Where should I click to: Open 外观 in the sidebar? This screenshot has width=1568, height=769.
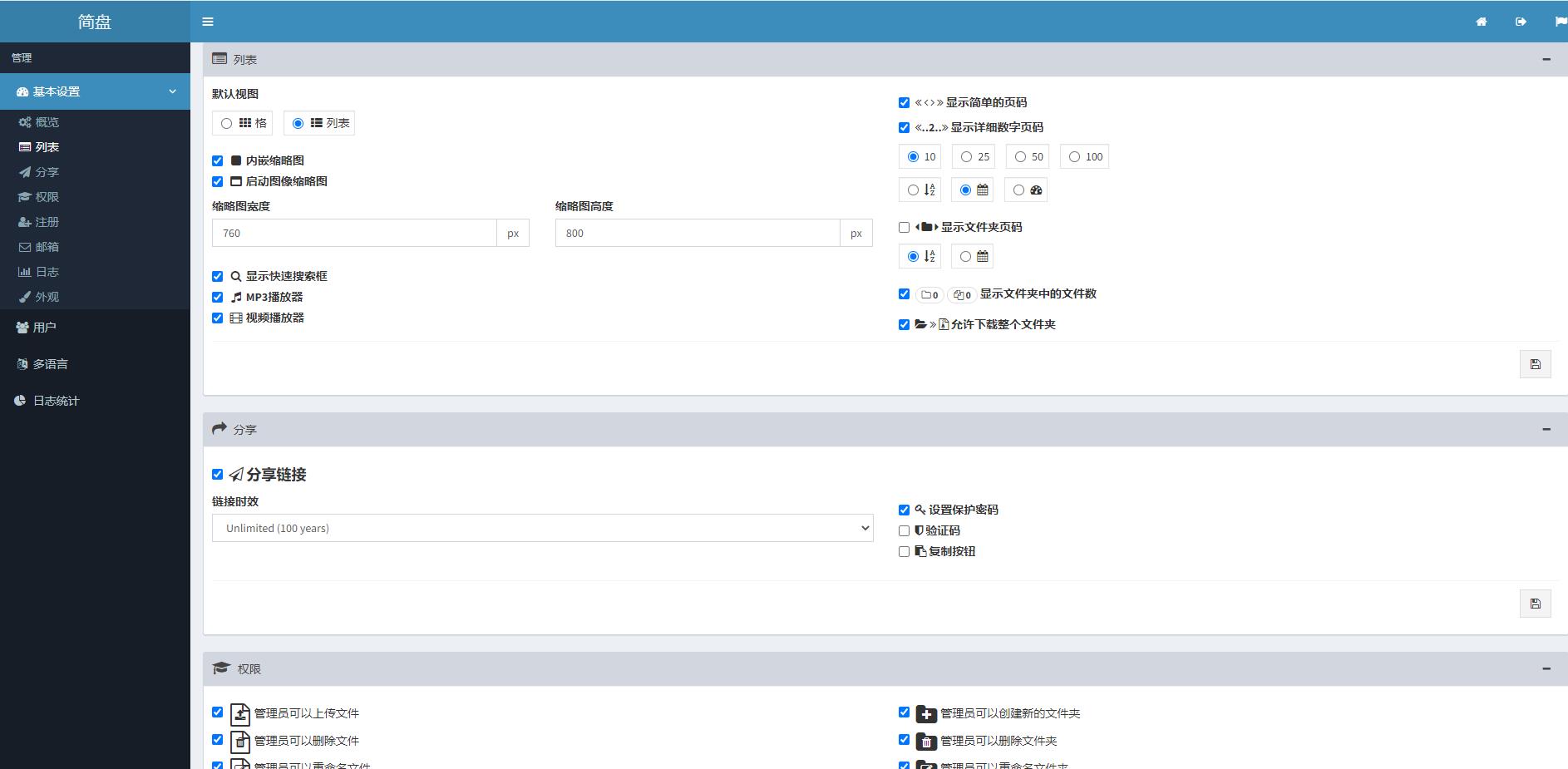[x=47, y=297]
